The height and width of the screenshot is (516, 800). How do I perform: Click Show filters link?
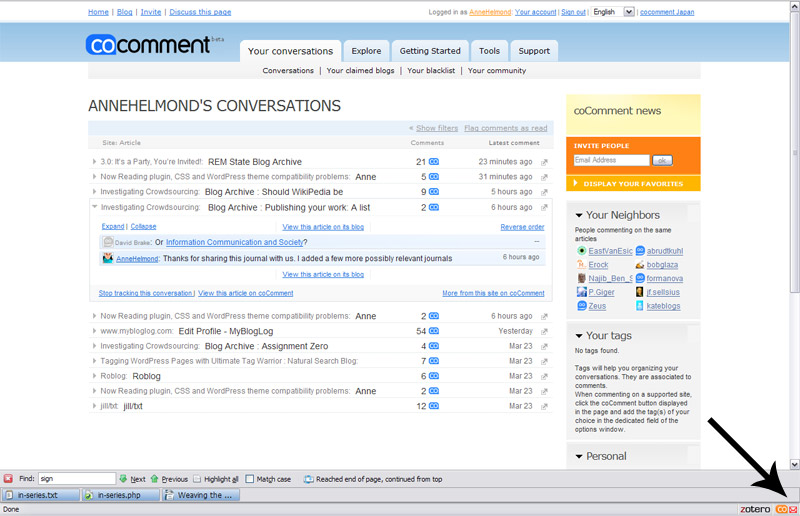tap(437, 128)
